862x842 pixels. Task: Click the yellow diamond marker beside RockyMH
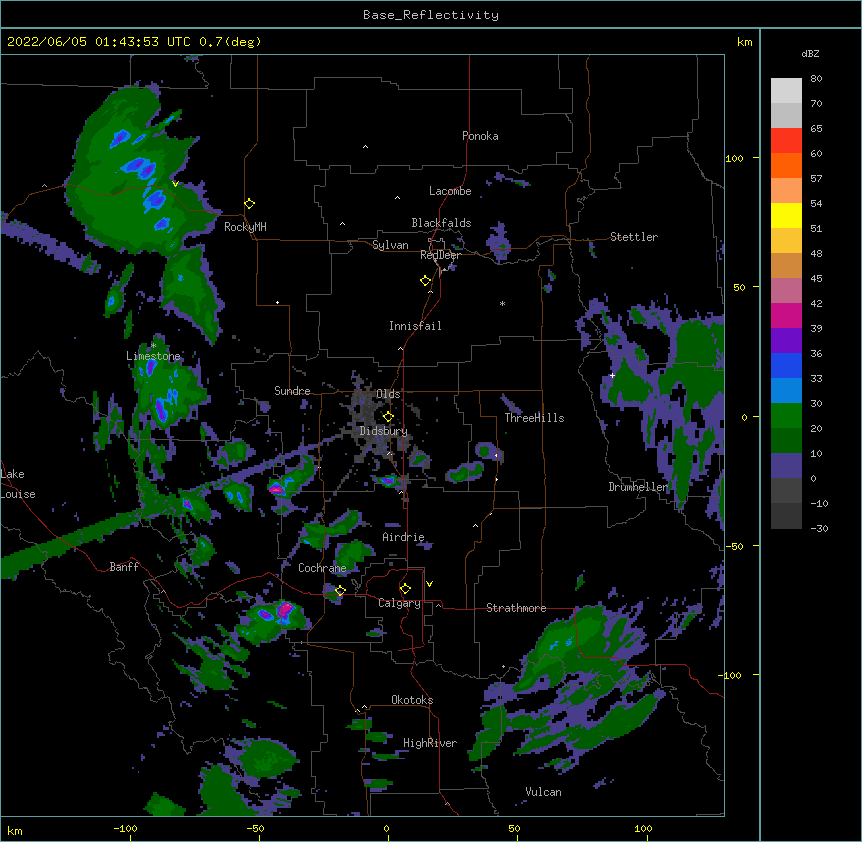pos(249,204)
